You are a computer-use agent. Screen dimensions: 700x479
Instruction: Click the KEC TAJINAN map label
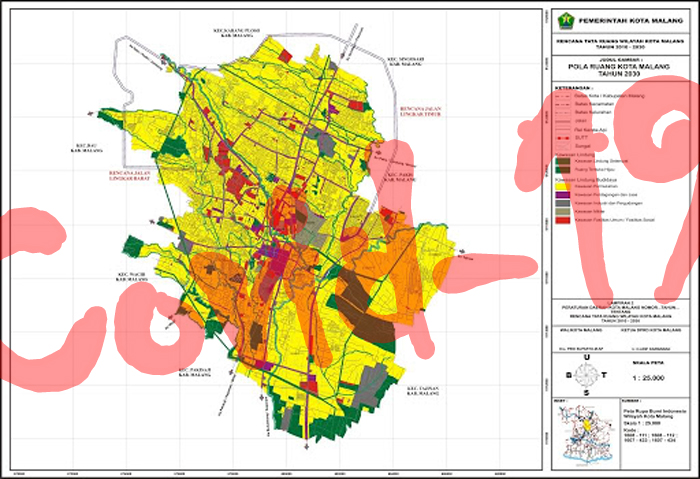pyautogui.click(x=423, y=391)
